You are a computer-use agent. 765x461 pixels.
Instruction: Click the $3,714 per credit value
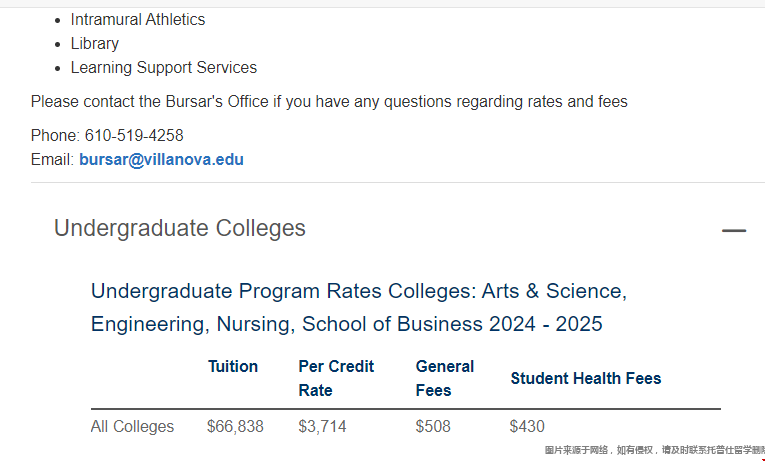(322, 426)
